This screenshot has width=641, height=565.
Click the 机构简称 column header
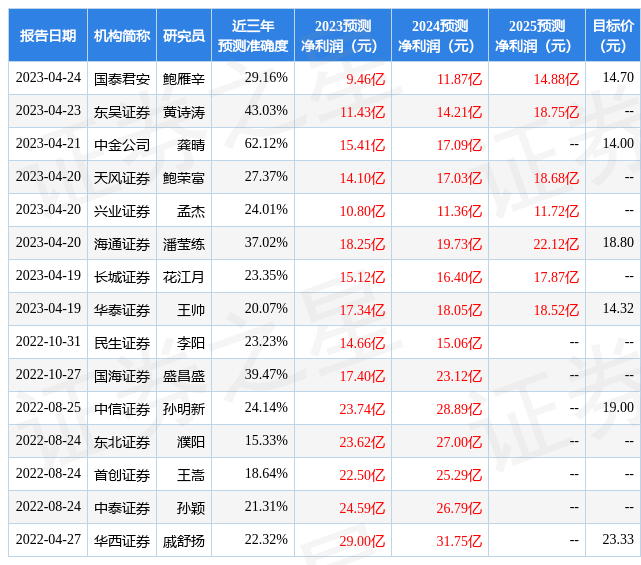[x=122, y=35]
